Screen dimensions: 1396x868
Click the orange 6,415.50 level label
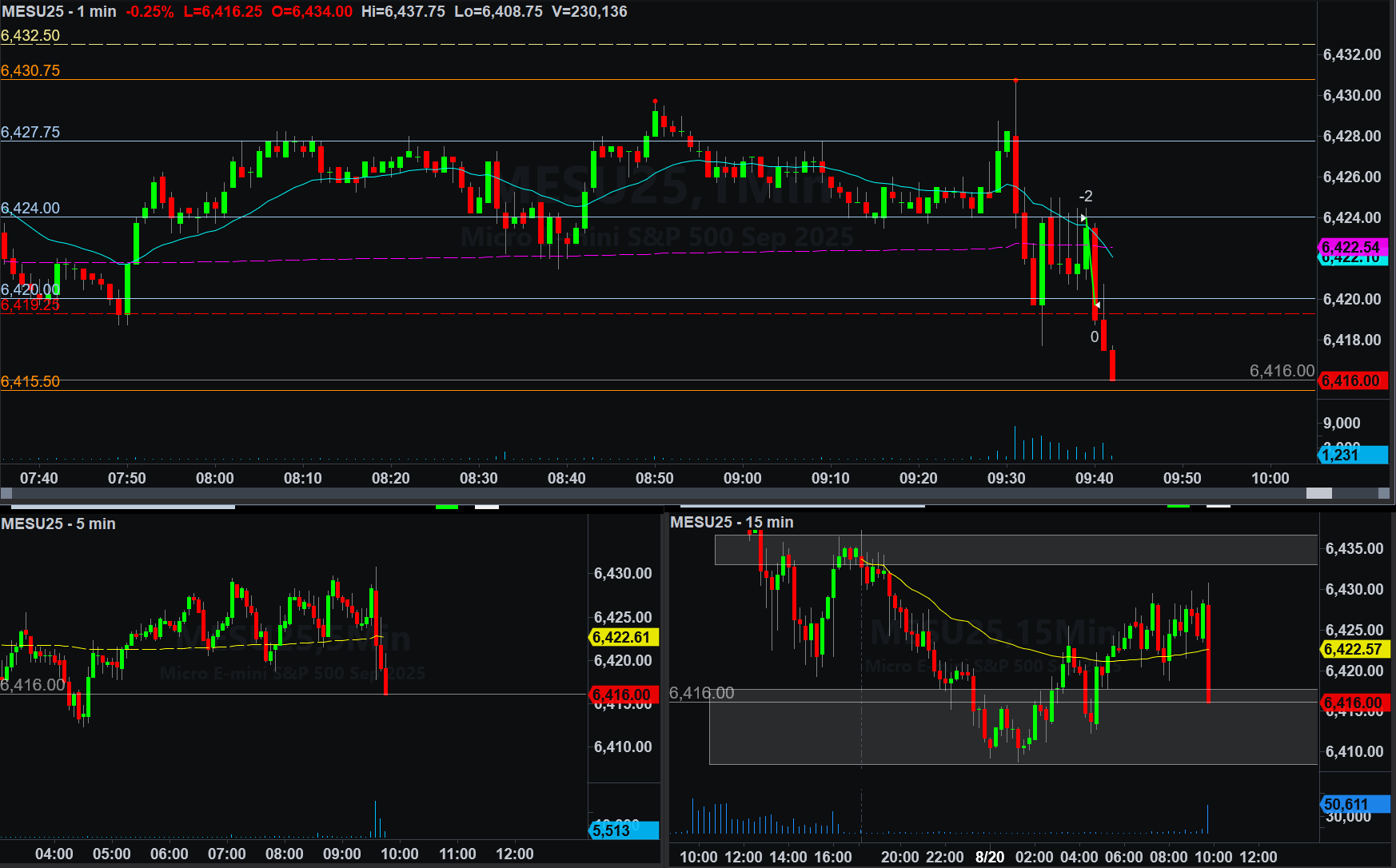(x=30, y=382)
